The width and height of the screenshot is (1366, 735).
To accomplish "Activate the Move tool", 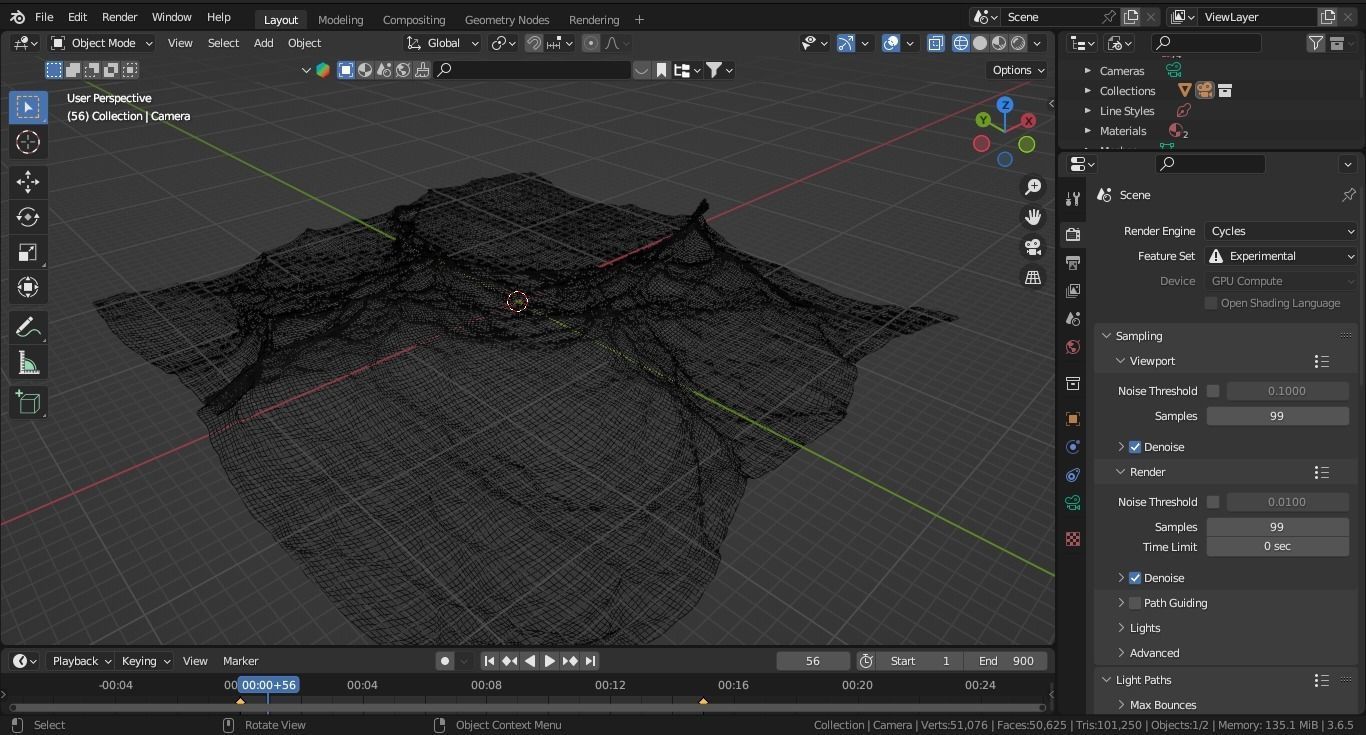I will [x=28, y=181].
